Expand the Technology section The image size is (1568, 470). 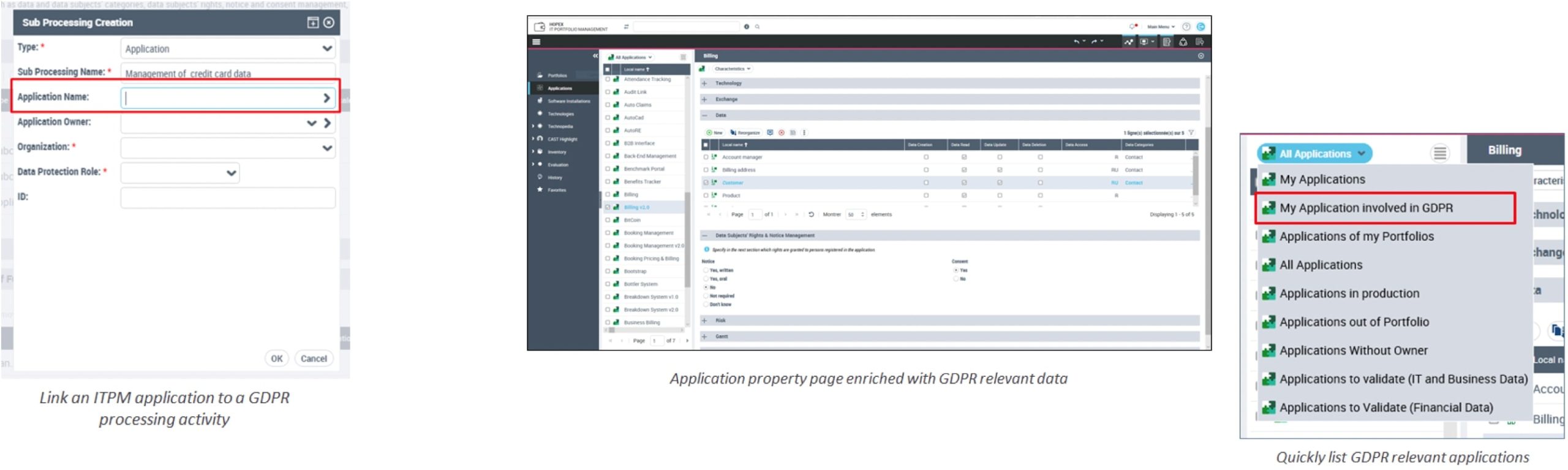(x=704, y=83)
